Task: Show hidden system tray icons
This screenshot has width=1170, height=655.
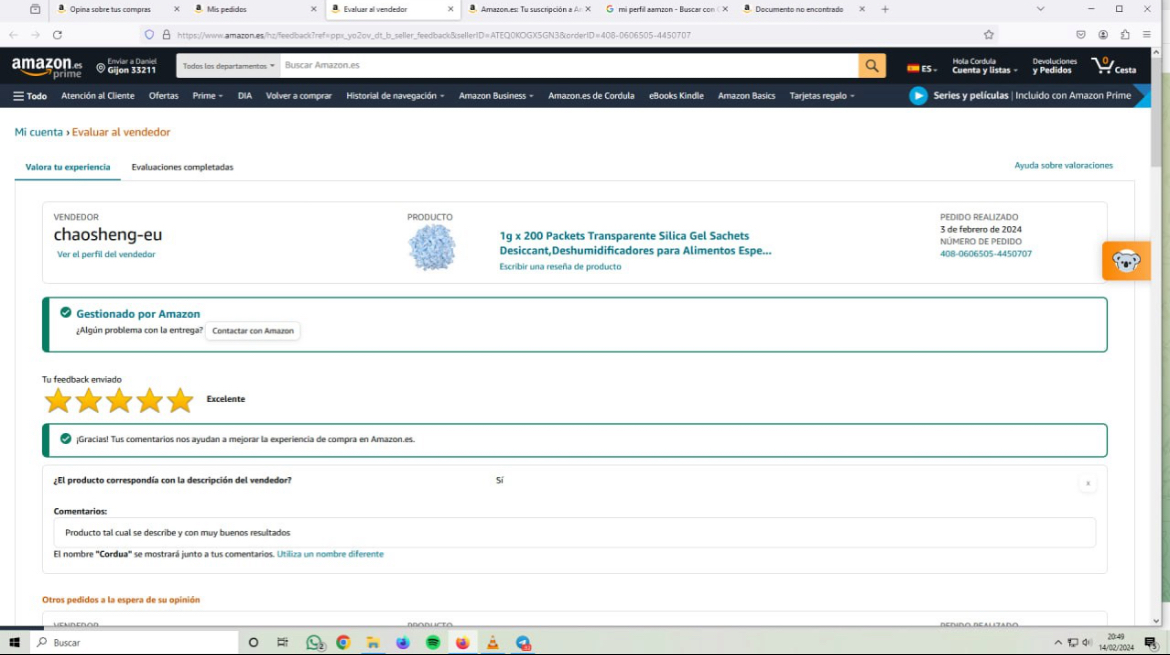Action: pyautogui.click(x=1057, y=642)
